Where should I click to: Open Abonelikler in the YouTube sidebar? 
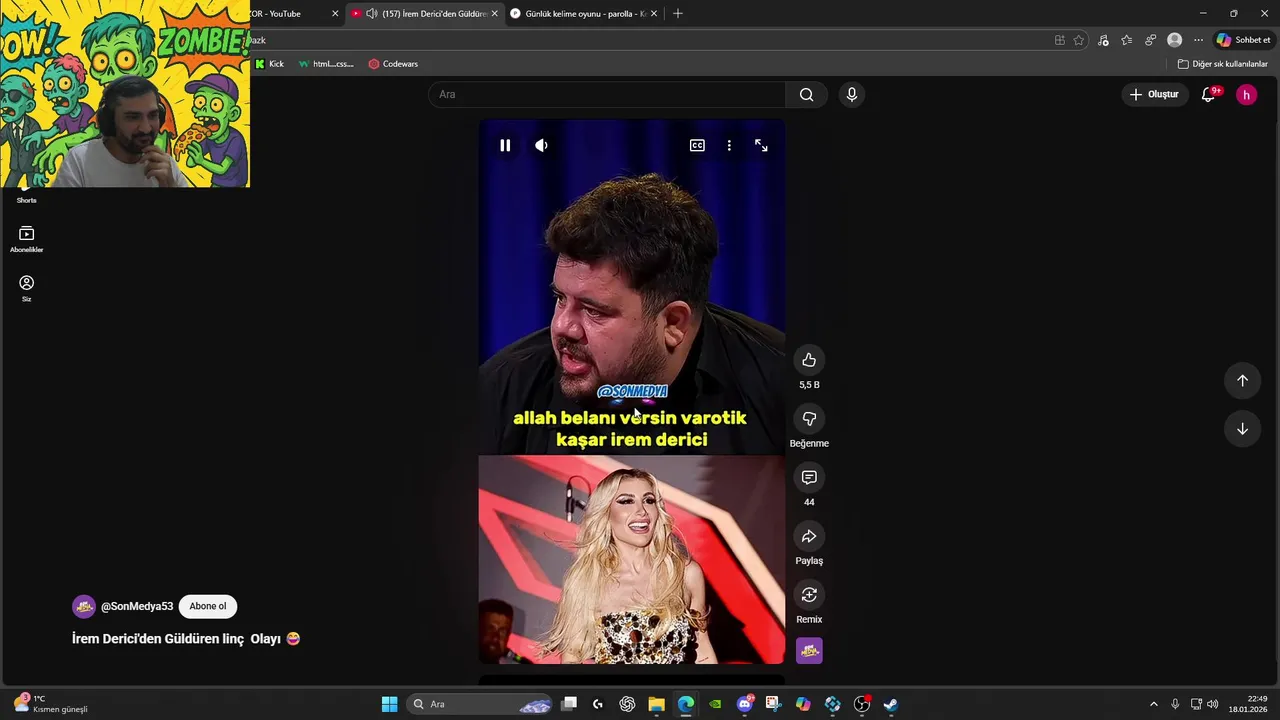(x=26, y=239)
